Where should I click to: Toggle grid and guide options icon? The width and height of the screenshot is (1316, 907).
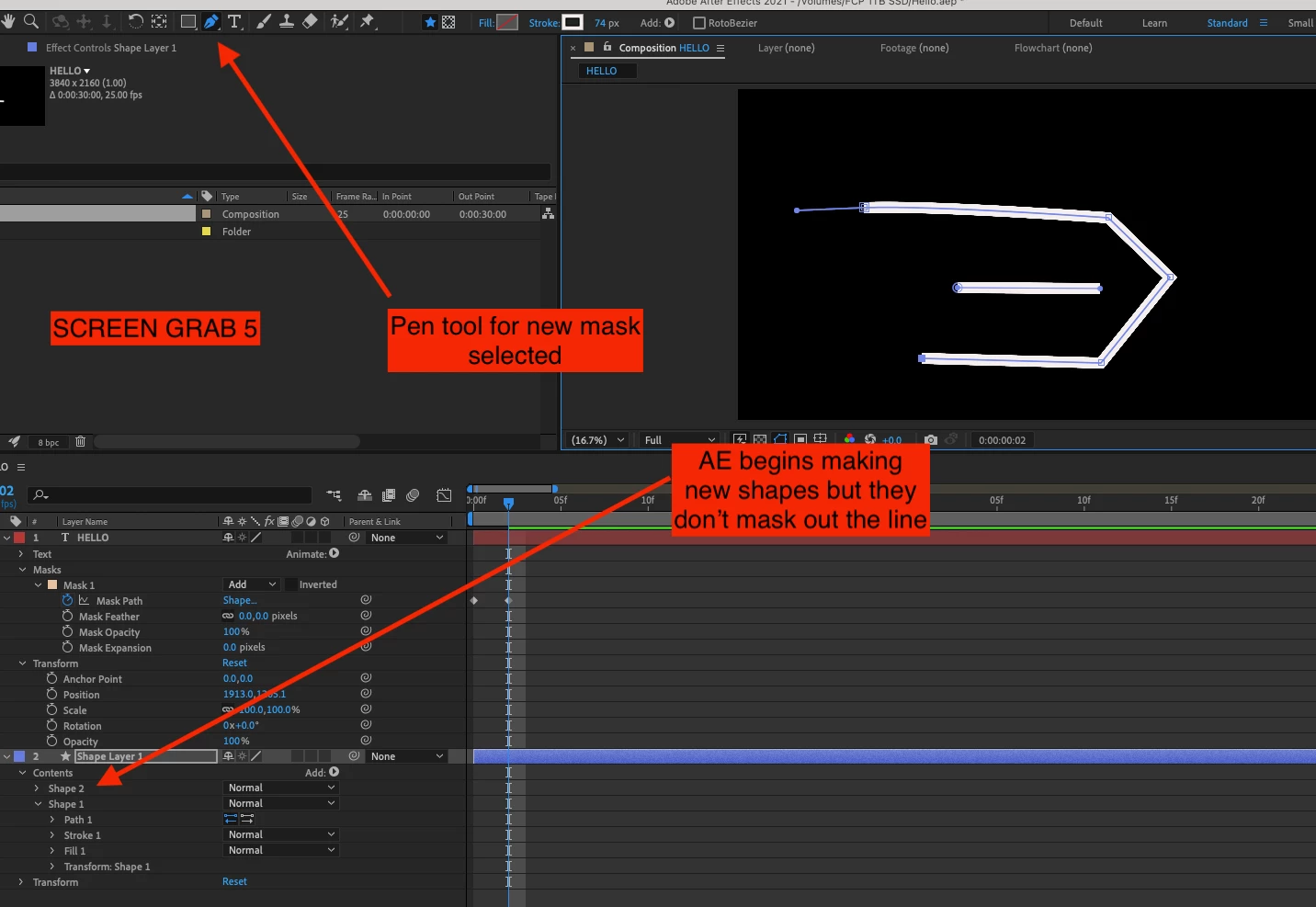tap(821, 440)
